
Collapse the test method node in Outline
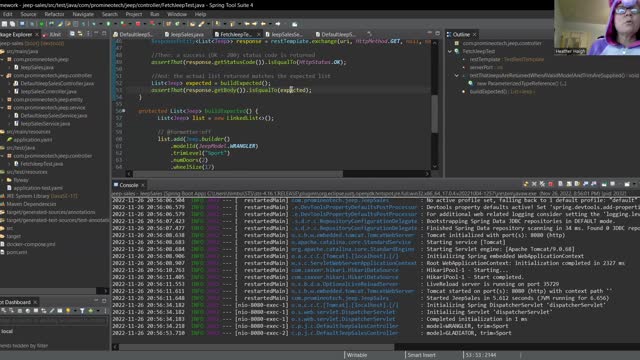(x=457, y=76)
